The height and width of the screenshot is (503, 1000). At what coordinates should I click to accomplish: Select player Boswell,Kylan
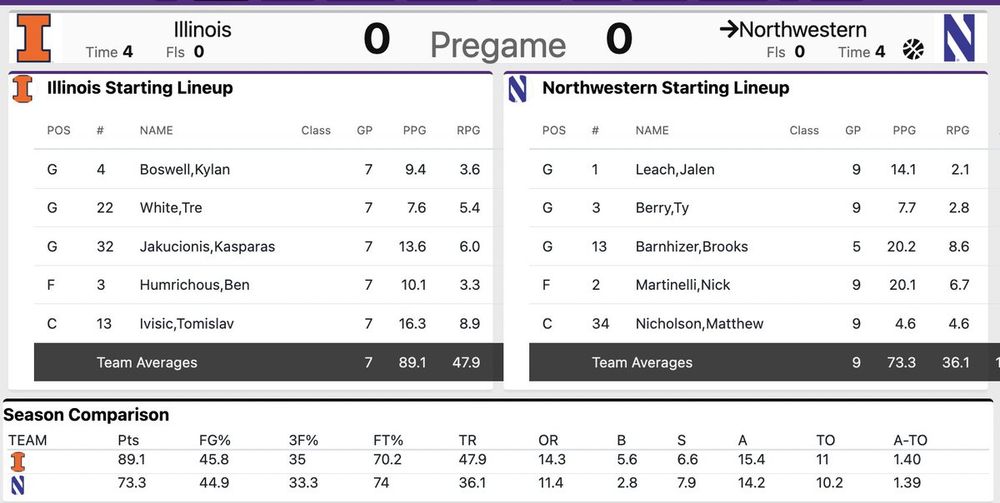(185, 169)
